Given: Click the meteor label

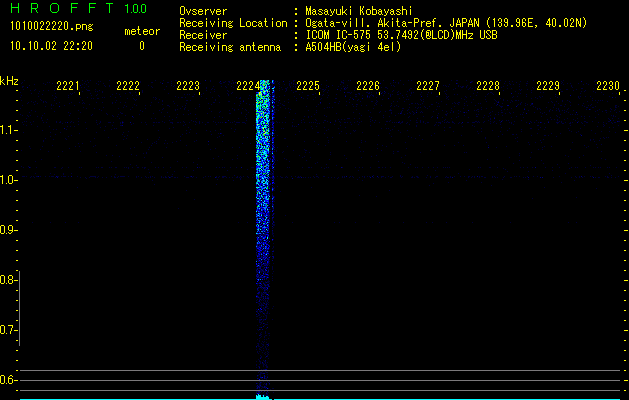Looking at the screenshot, I should pyautogui.click(x=142, y=31).
